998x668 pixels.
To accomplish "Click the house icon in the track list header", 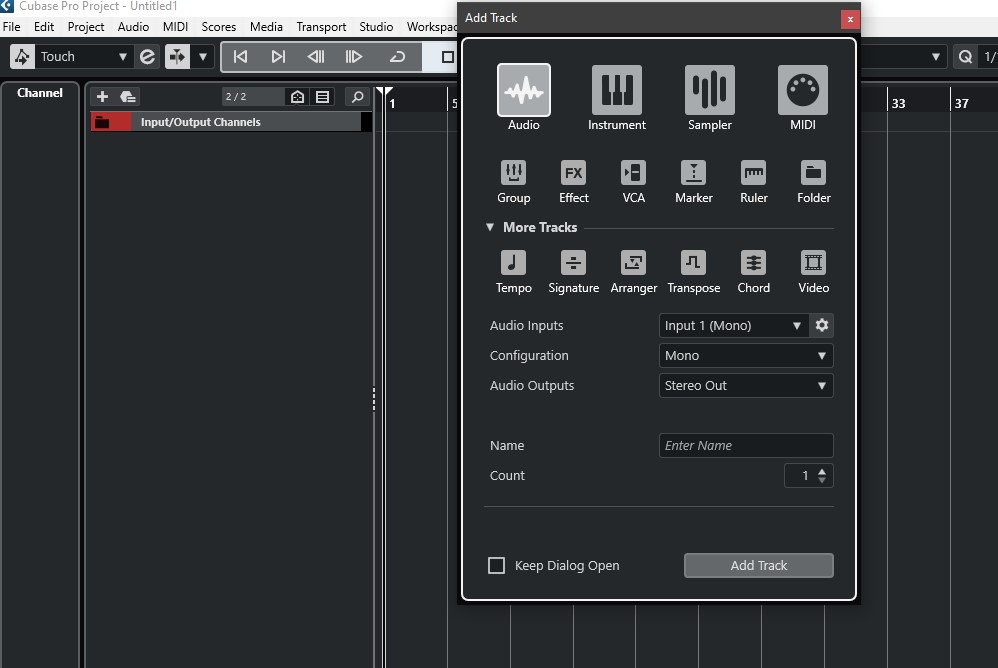I will coord(297,97).
